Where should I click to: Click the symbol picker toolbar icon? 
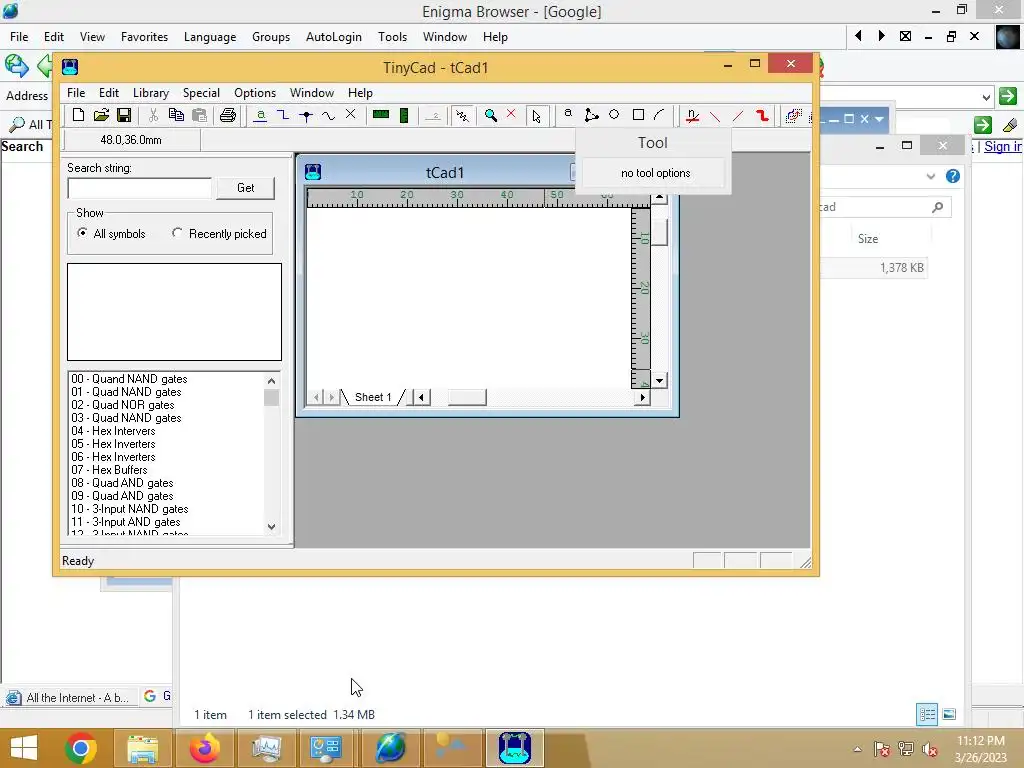[462, 116]
